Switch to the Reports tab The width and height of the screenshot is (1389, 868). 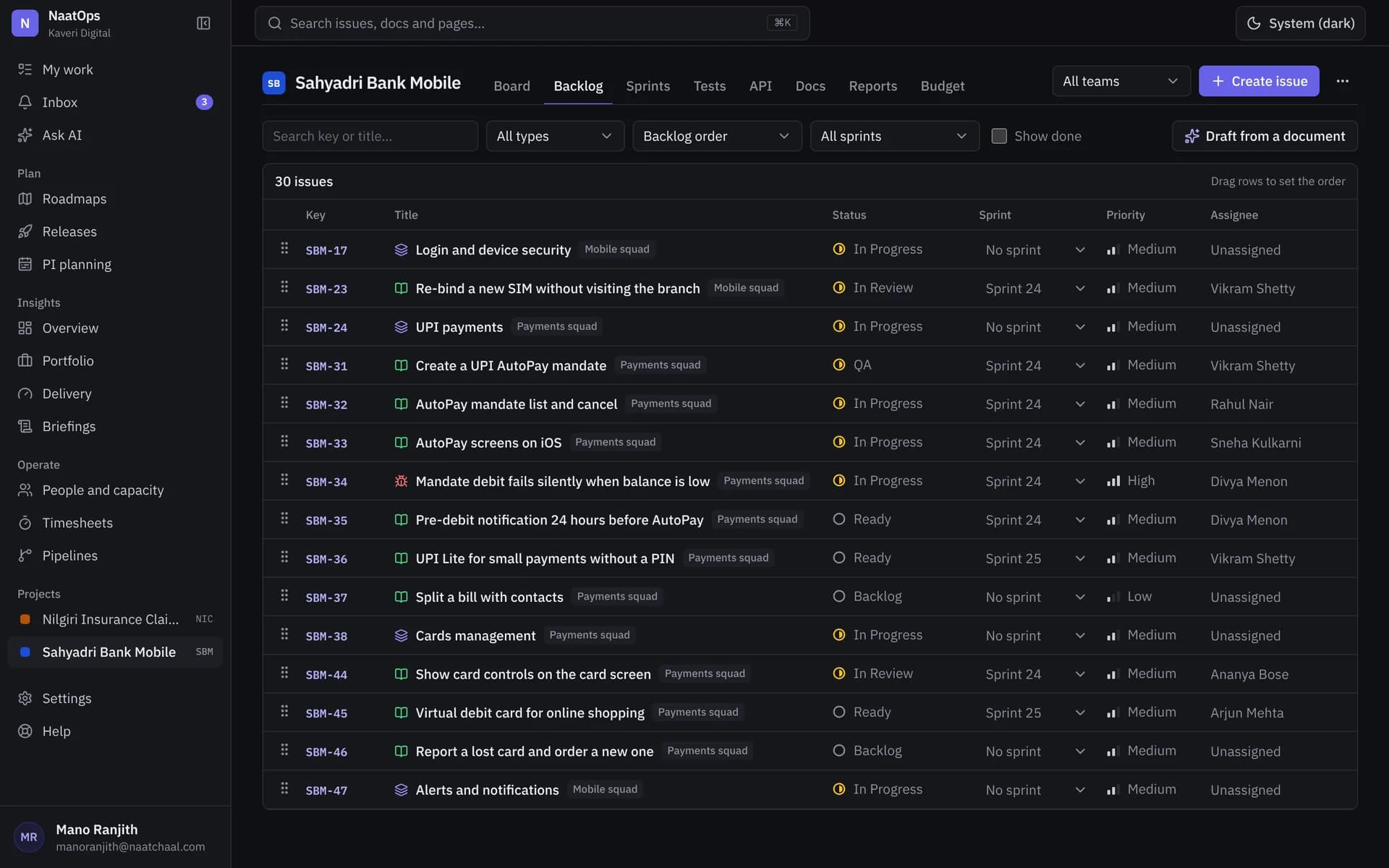(872, 86)
